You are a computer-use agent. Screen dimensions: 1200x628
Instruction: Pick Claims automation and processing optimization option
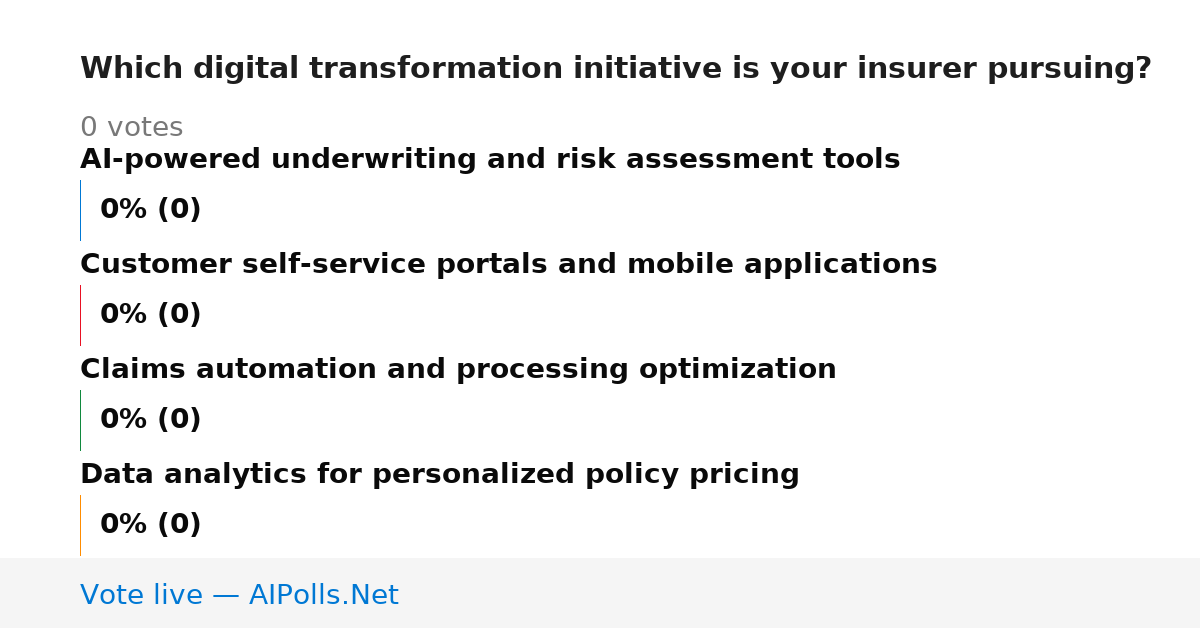point(458,370)
